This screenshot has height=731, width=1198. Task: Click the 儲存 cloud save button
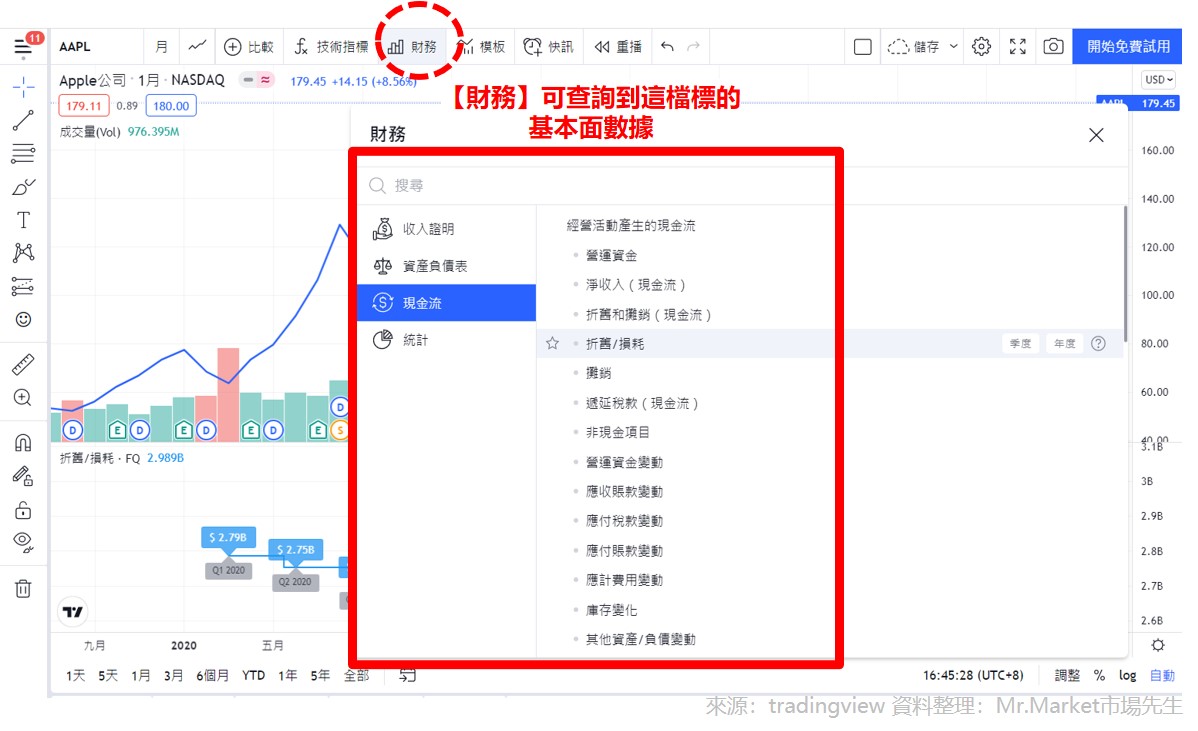point(914,47)
